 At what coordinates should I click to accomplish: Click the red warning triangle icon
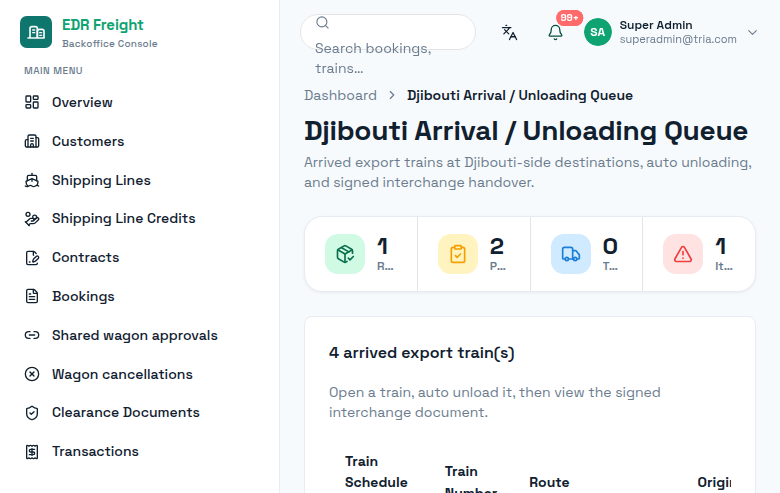tap(683, 254)
